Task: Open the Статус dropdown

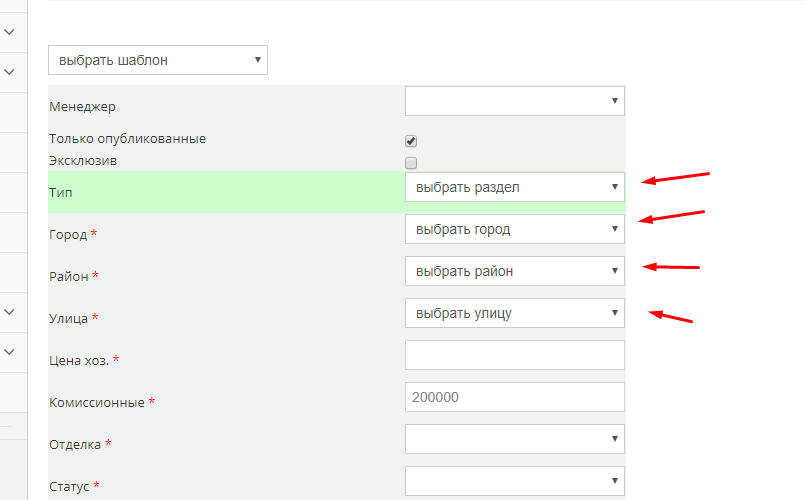Action: 515,481
